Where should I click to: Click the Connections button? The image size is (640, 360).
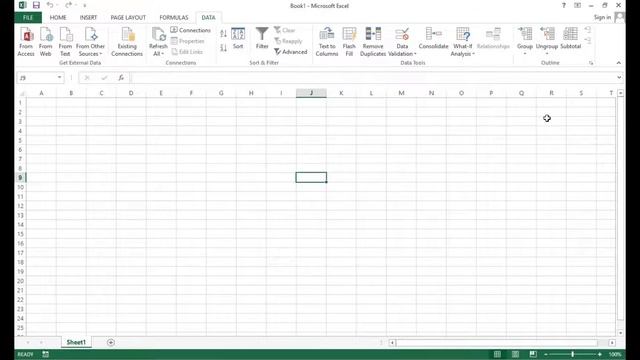[x=191, y=30]
